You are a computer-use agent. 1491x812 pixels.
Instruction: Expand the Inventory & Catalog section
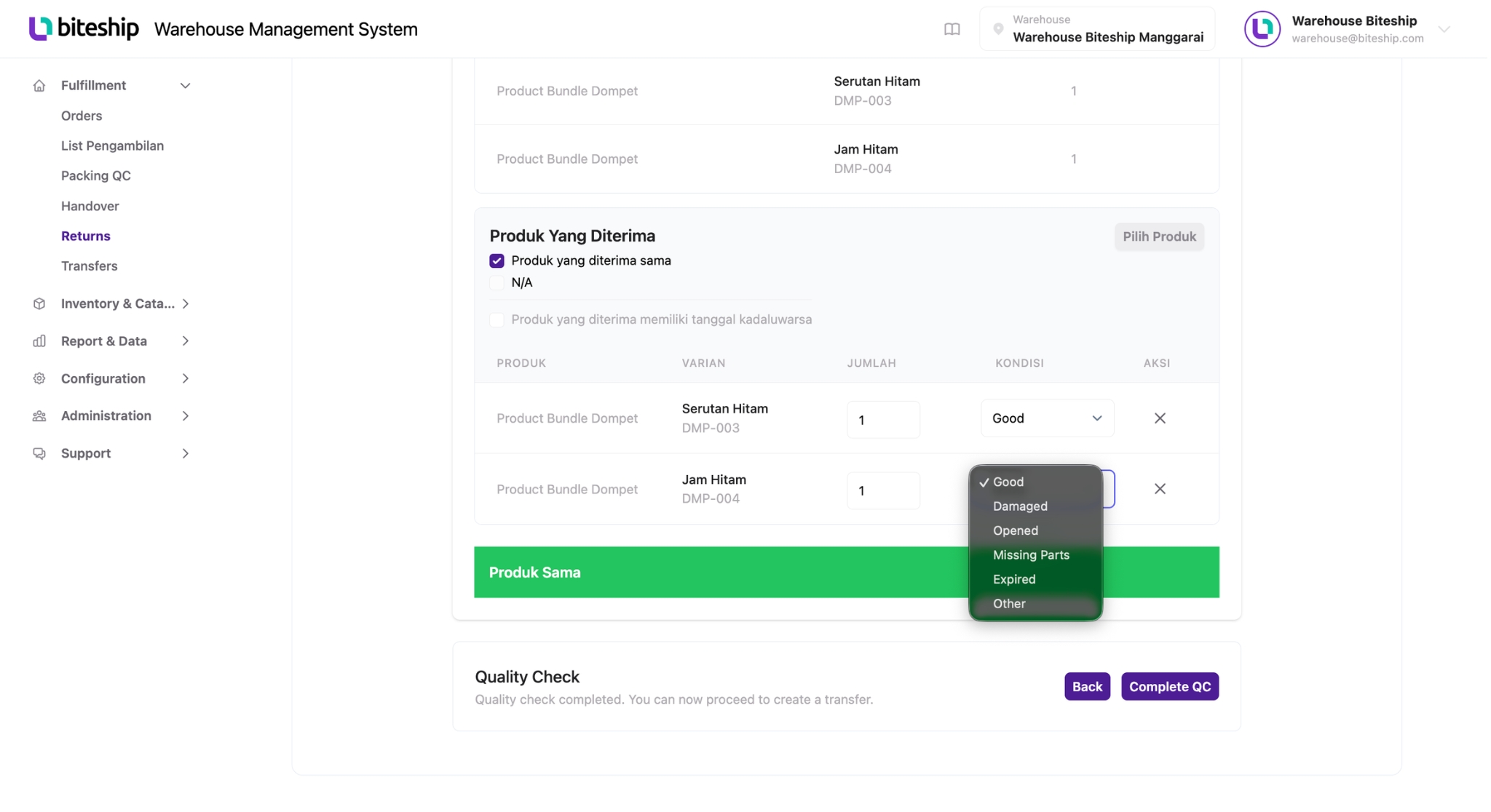(185, 304)
